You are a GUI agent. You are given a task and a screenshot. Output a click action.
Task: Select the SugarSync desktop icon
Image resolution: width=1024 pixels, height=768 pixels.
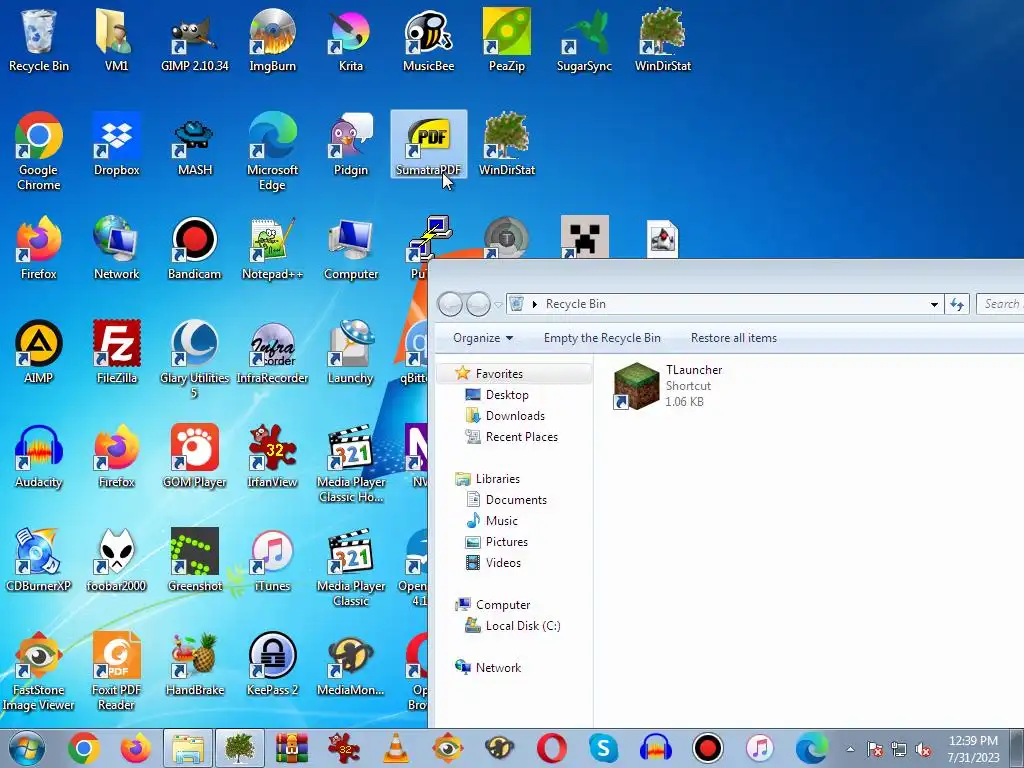tap(584, 40)
